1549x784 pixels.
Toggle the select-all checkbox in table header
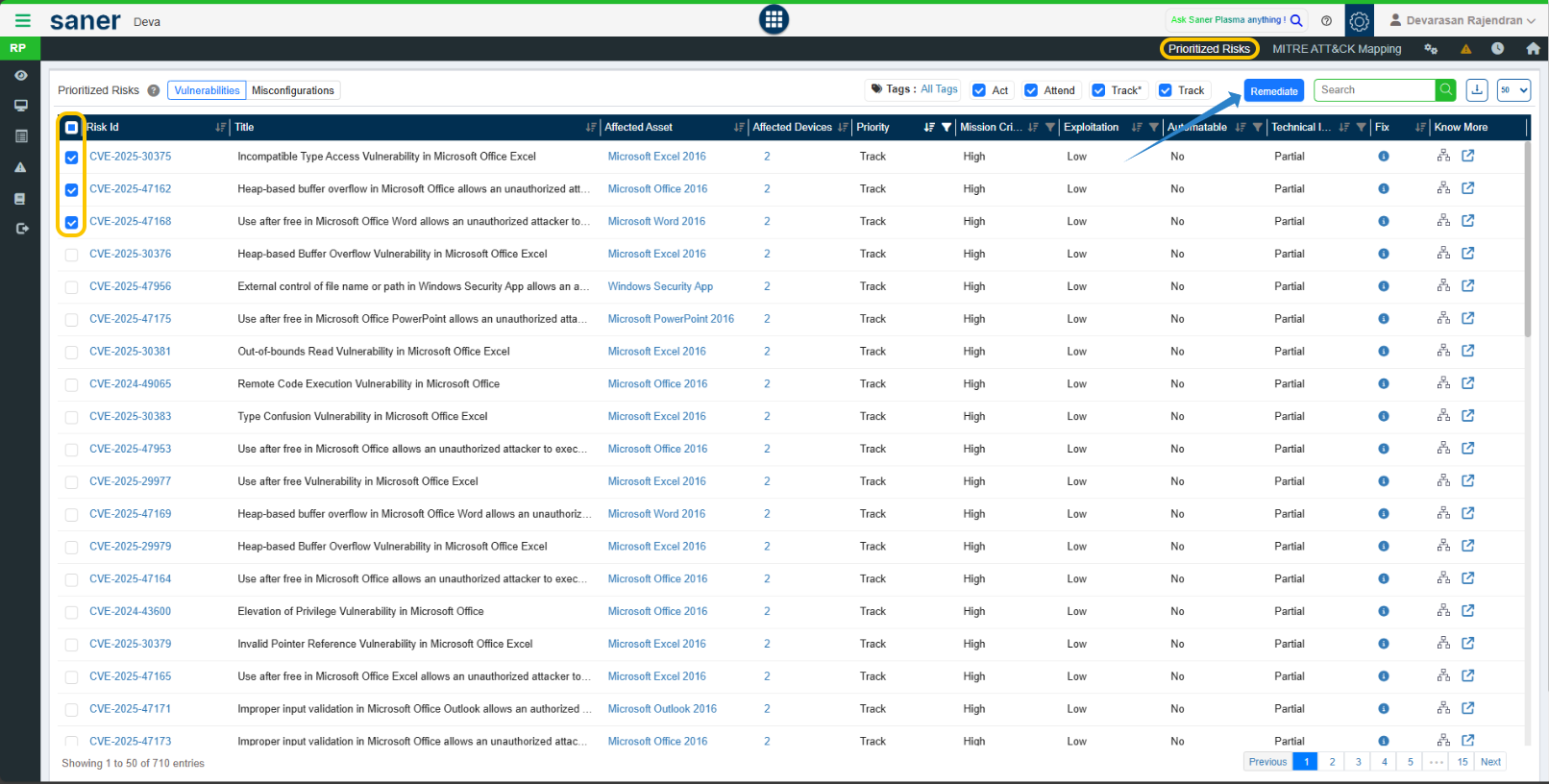[x=71, y=127]
